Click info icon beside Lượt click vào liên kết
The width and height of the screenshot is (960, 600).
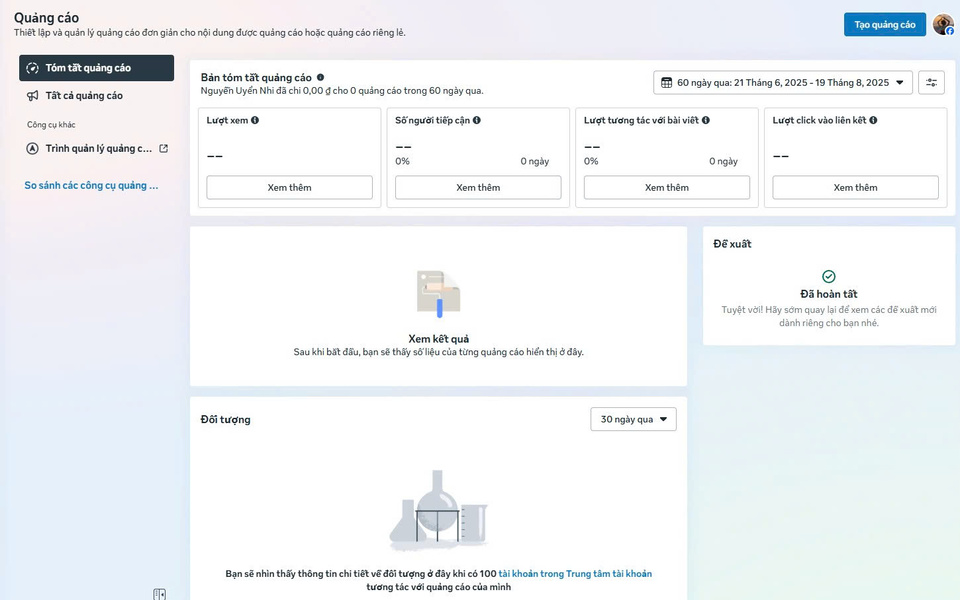pos(873,120)
